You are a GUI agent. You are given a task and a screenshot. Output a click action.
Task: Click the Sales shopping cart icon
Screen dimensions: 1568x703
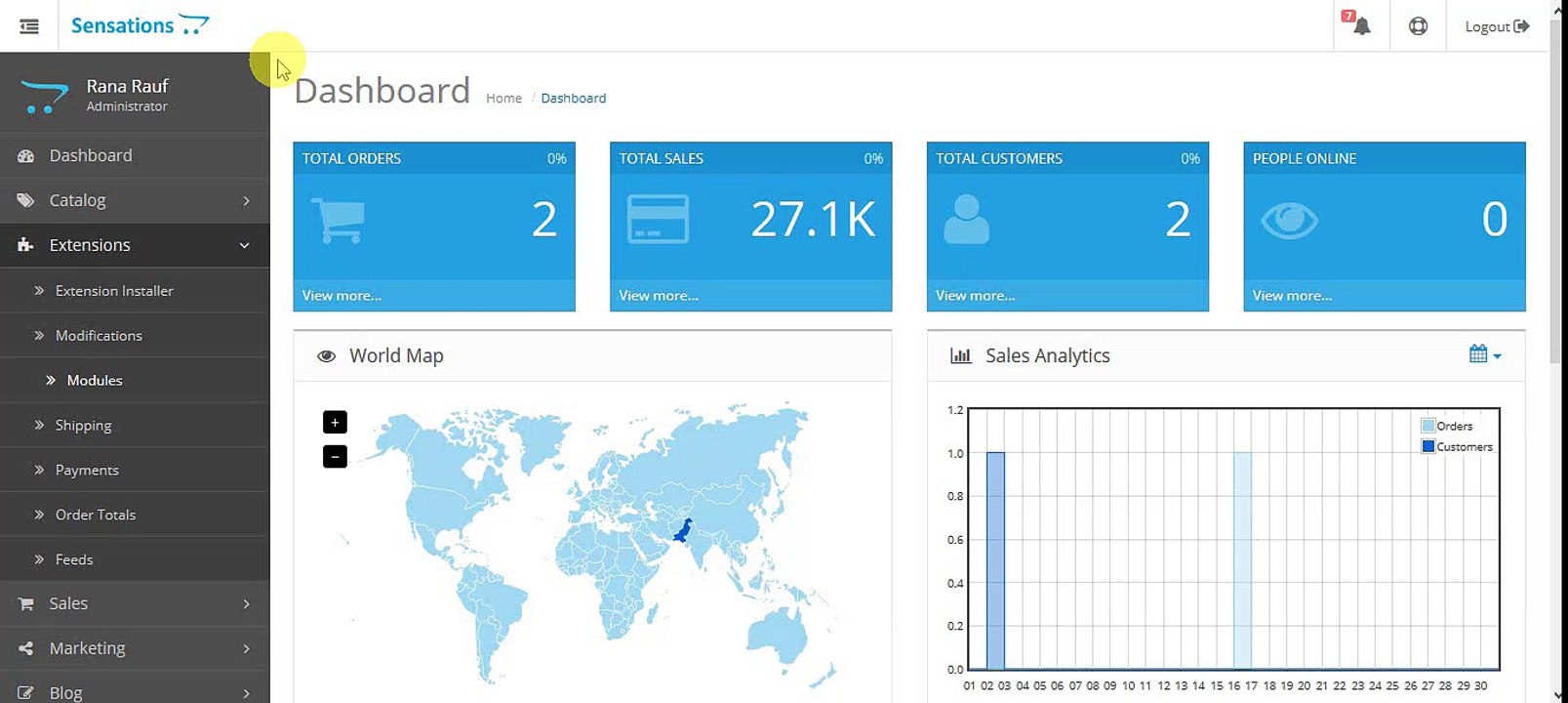[25, 604]
